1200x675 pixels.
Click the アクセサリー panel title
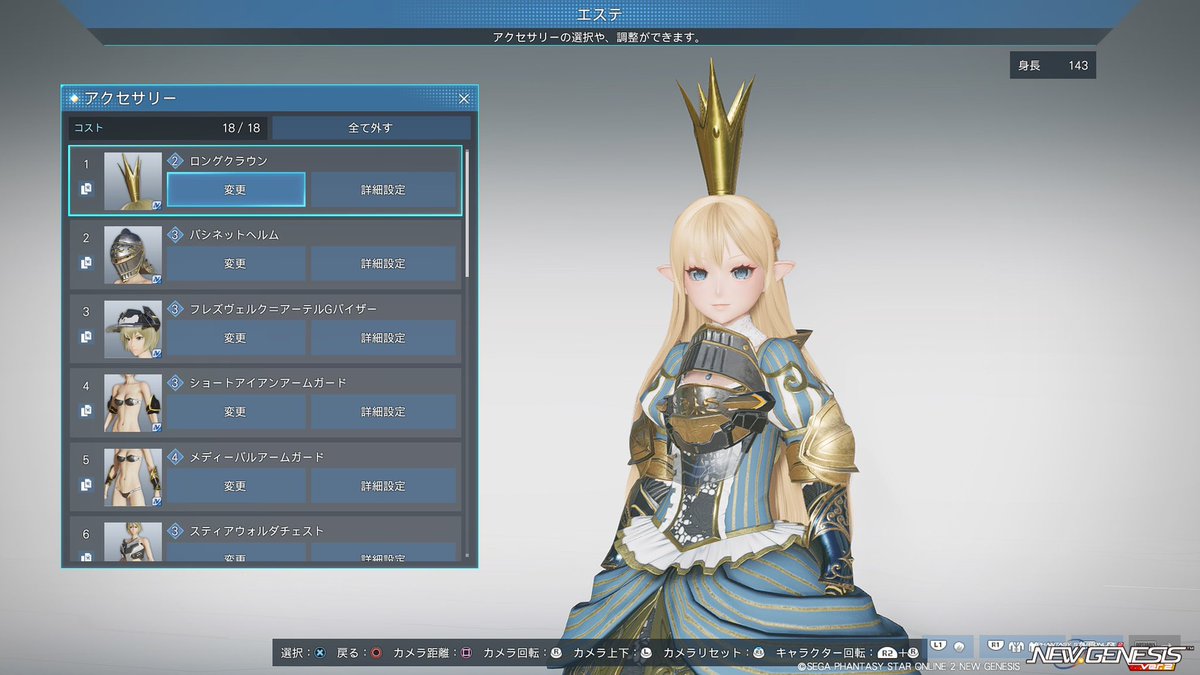click(131, 98)
